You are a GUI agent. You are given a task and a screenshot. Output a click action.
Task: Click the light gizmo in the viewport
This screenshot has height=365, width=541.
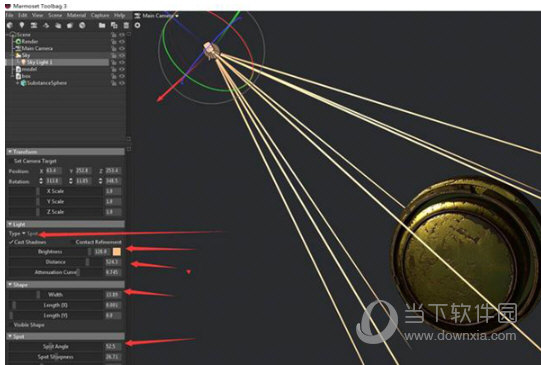click(x=210, y=50)
